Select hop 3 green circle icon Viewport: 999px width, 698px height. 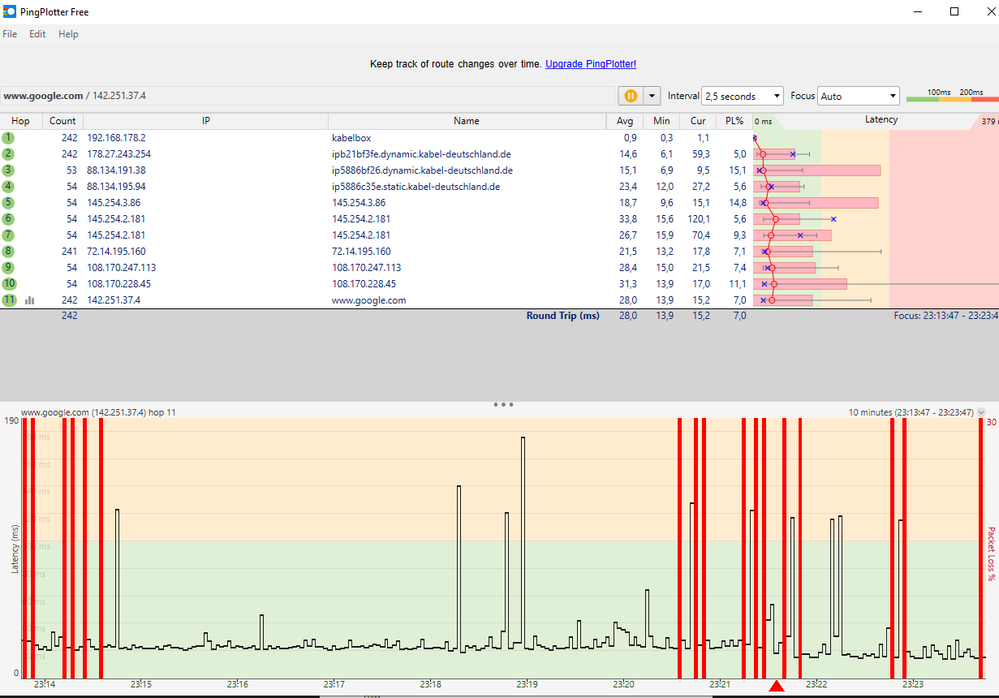tap(8, 170)
